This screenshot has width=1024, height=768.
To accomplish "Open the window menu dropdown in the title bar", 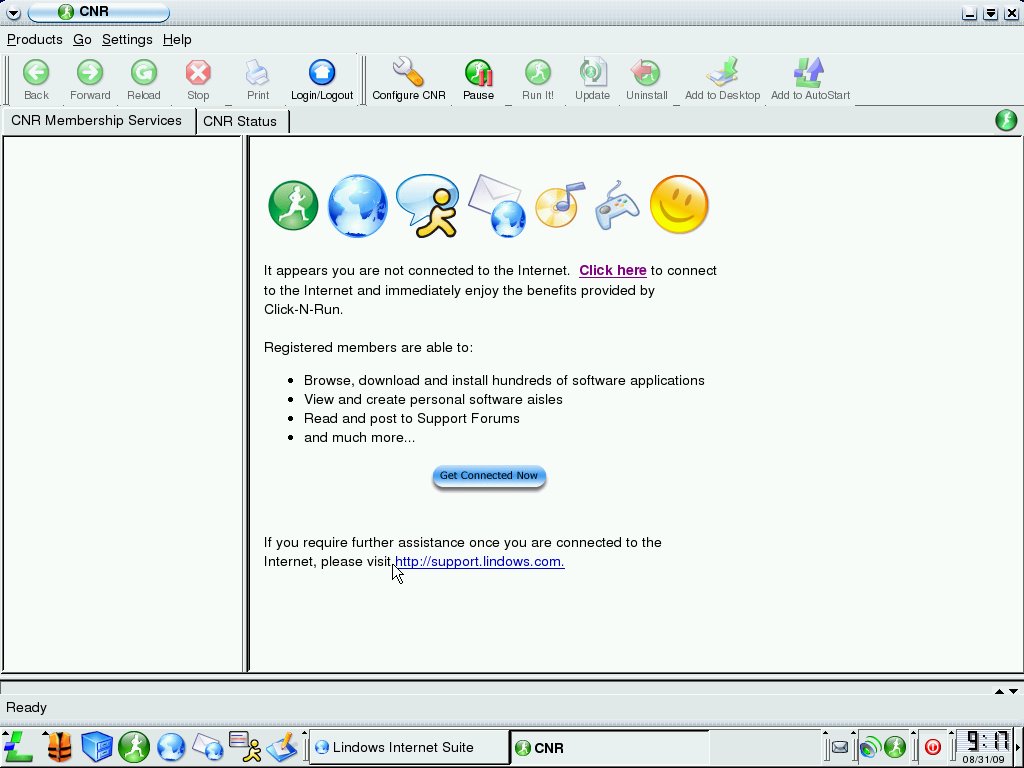I will [x=13, y=12].
